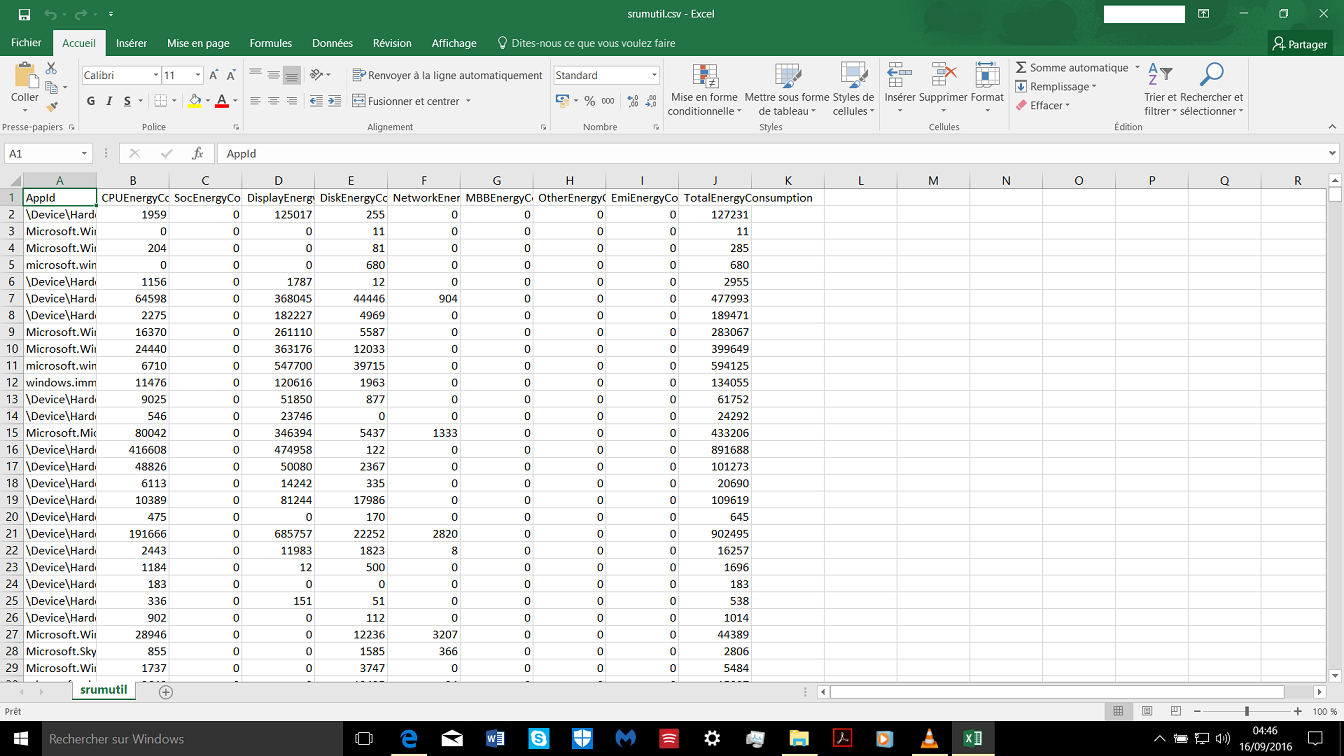This screenshot has width=1344, height=756.
Task: Toggle top vertical alignment
Action: point(255,75)
